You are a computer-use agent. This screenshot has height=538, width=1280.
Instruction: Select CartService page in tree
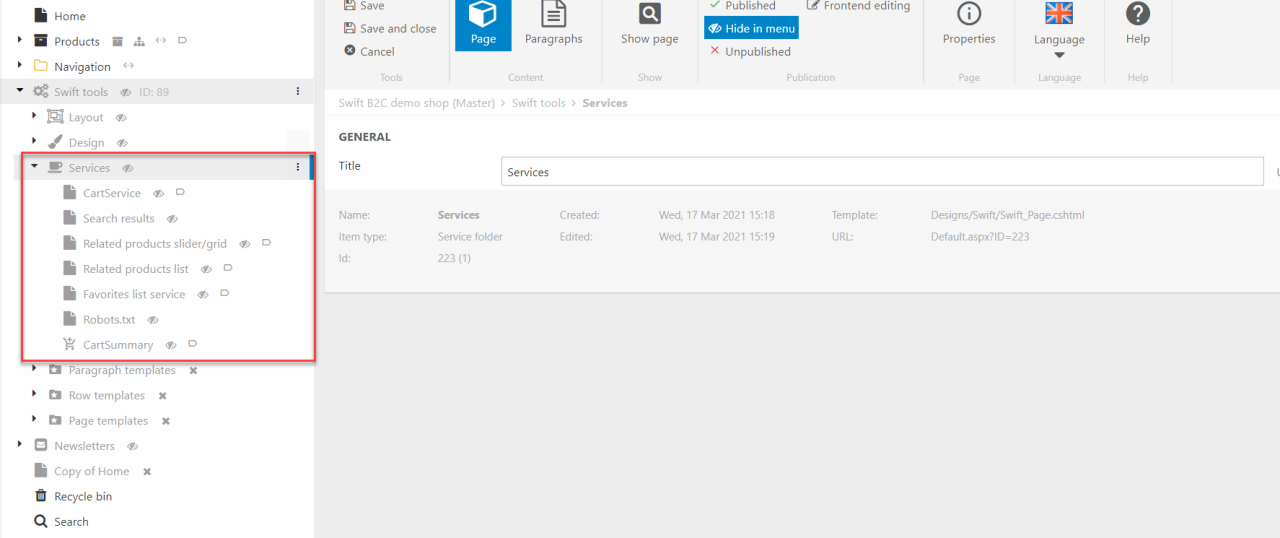tap(111, 193)
